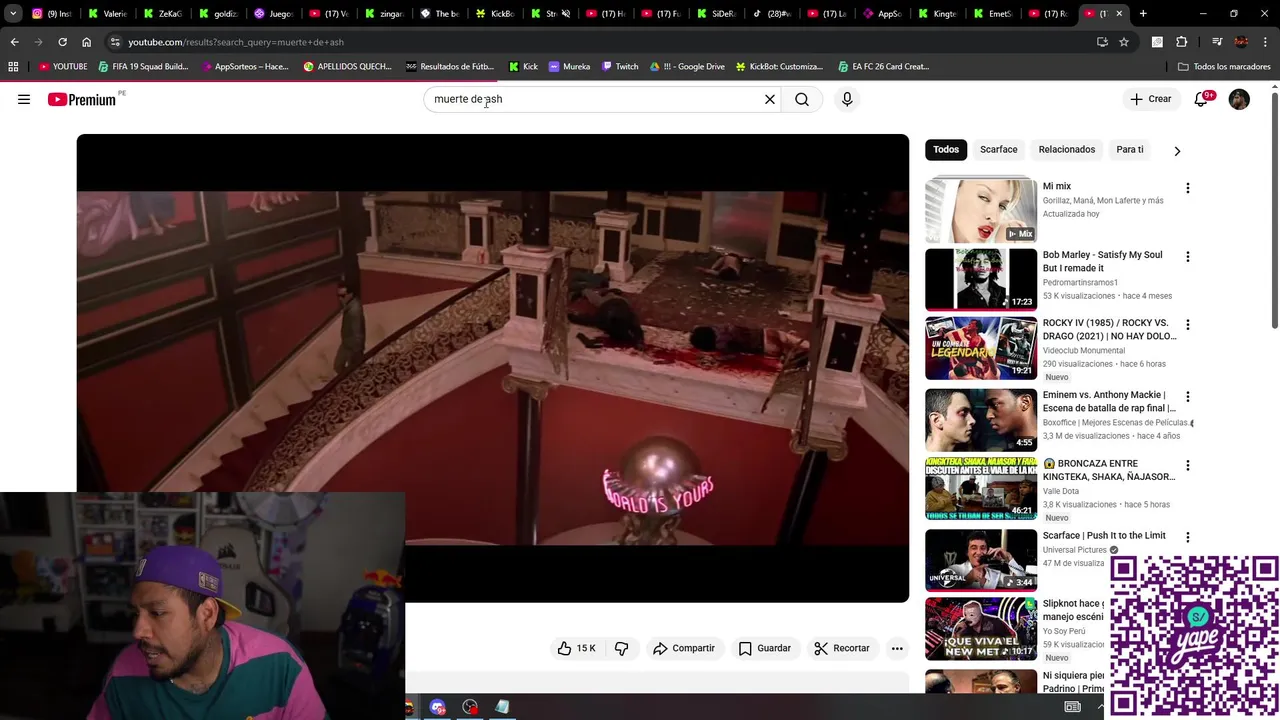Select the Scarface filter chip
1280x720 pixels.
pos(998,149)
